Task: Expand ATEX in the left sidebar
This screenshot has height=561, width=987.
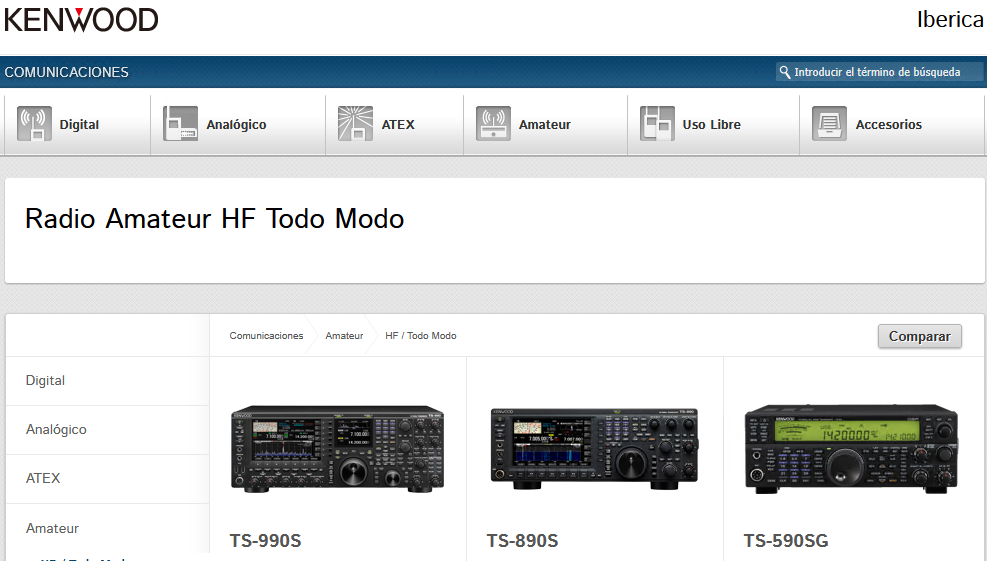Action: coord(43,479)
